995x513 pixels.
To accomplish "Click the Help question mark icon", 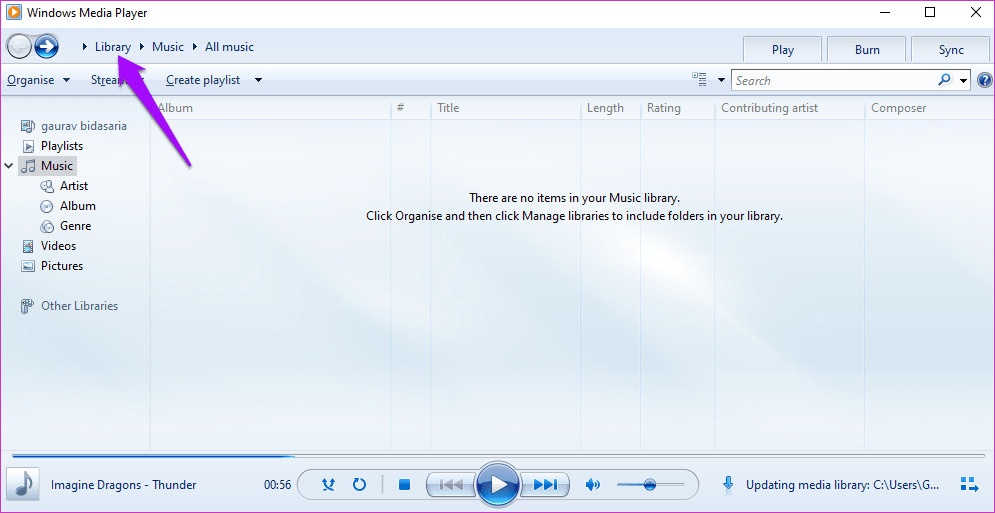I will pos(984,81).
